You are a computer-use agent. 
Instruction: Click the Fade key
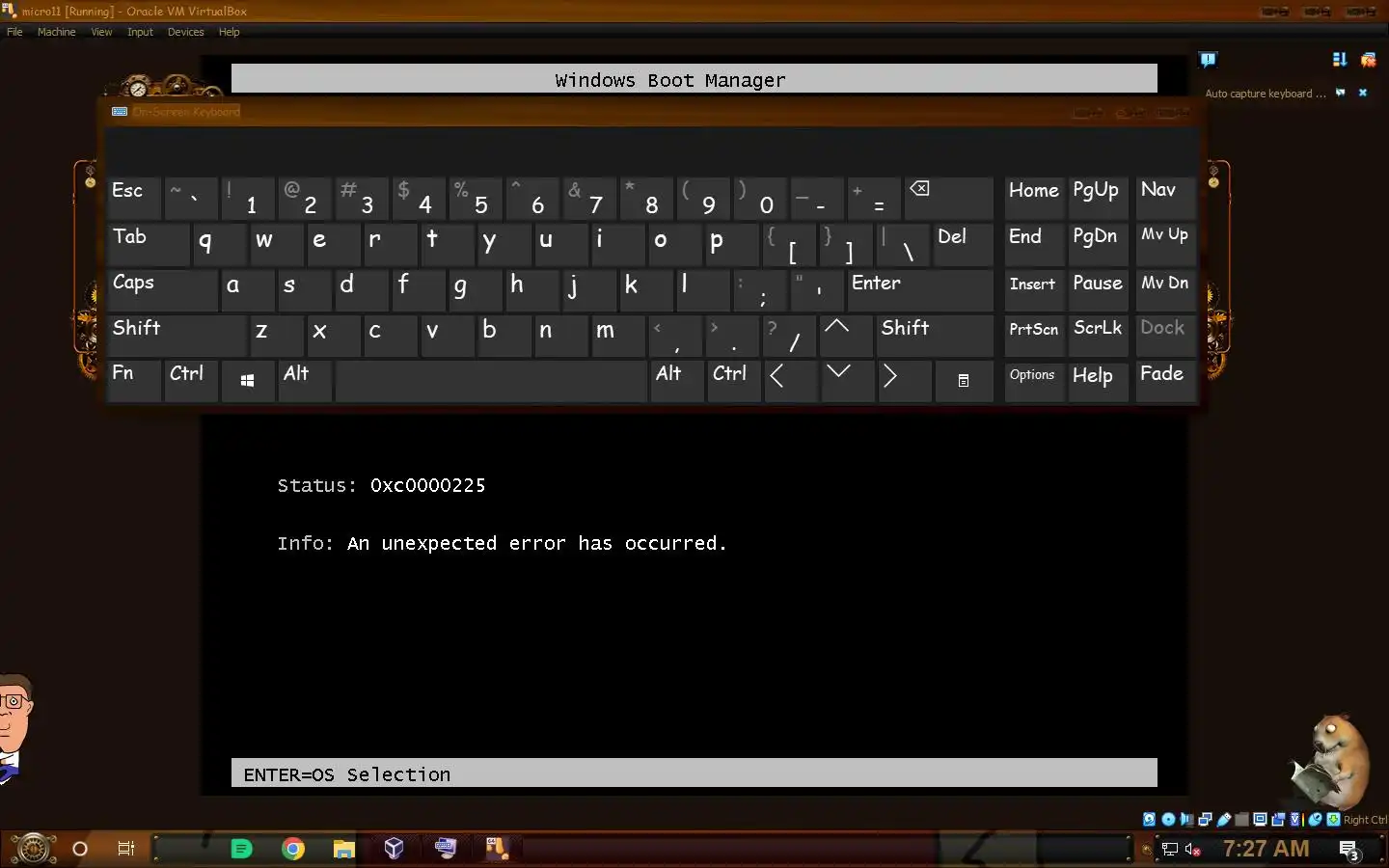pos(1165,381)
